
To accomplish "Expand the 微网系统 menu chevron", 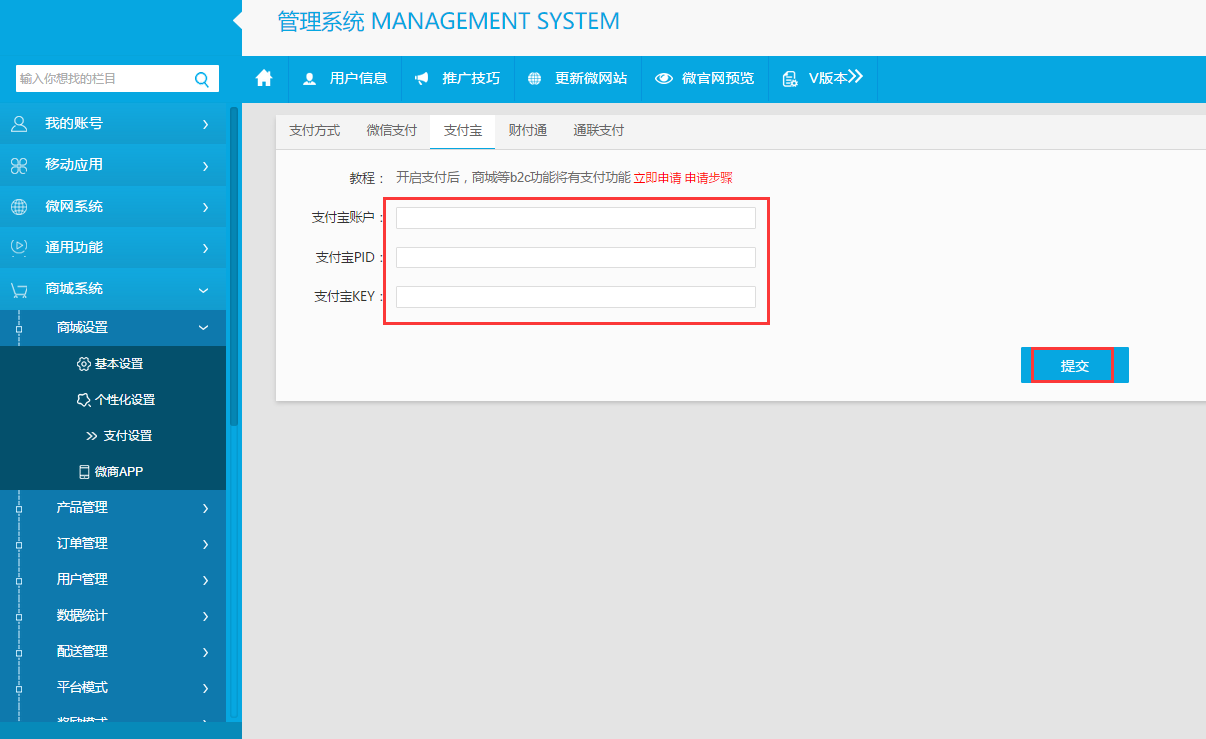I will point(205,207).
